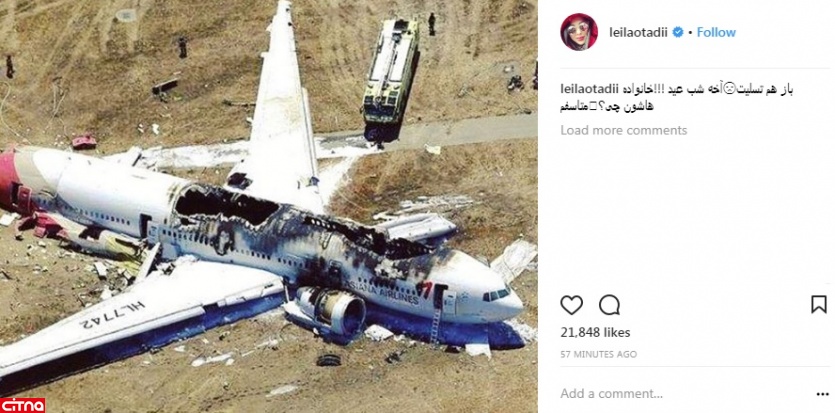Image resolution: width=835 pixels, height=413 pixels.
Task: Like the post with the heart icon
Action: [571, 305]
